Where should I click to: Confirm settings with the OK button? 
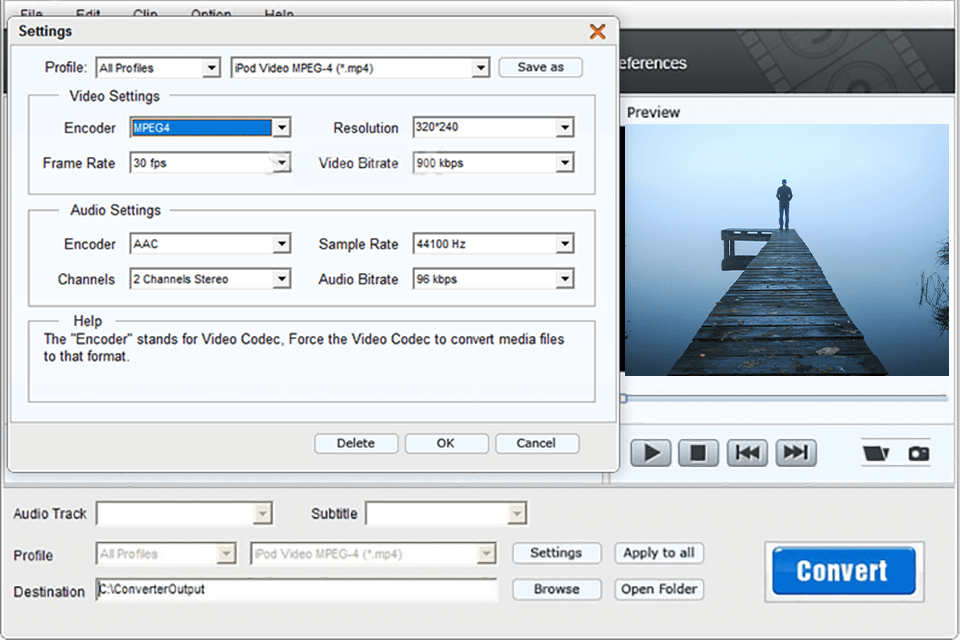(446, 443)
